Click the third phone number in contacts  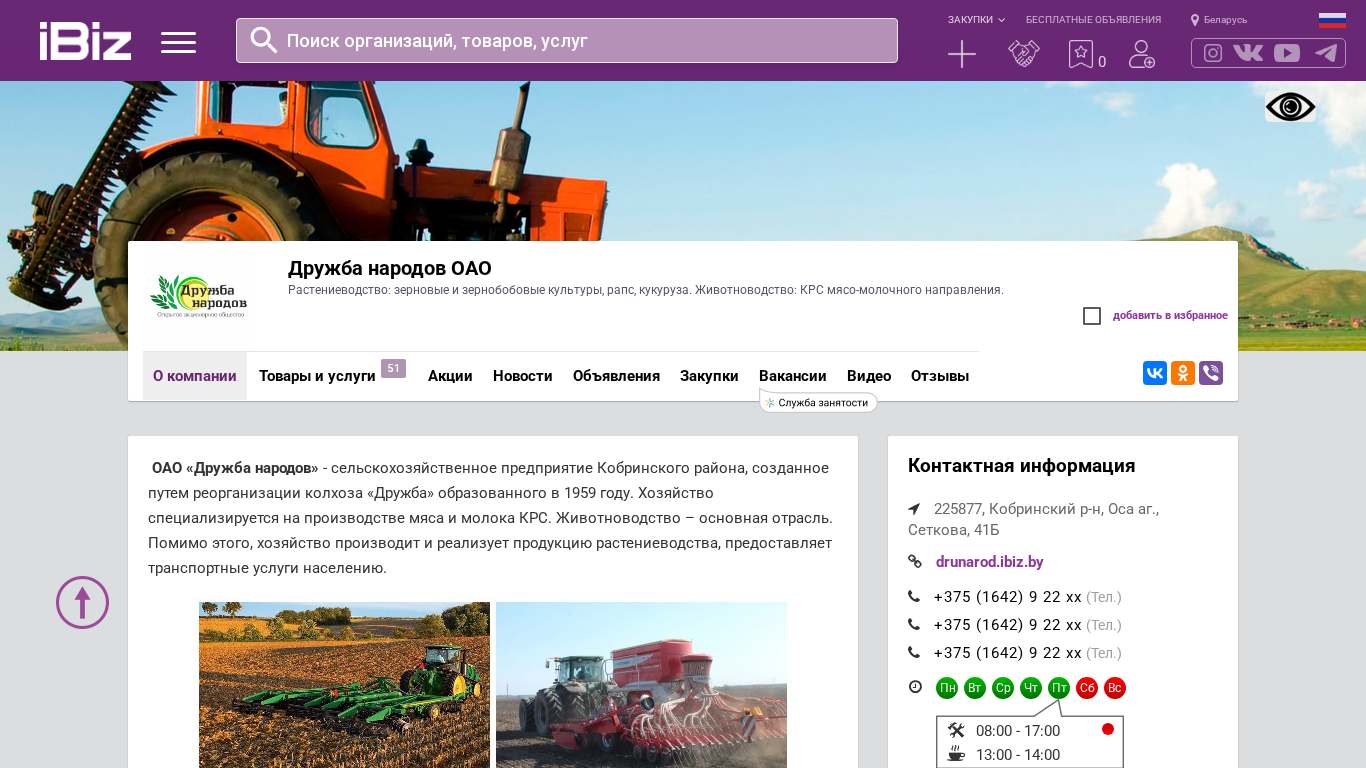tap(1008, 653)
